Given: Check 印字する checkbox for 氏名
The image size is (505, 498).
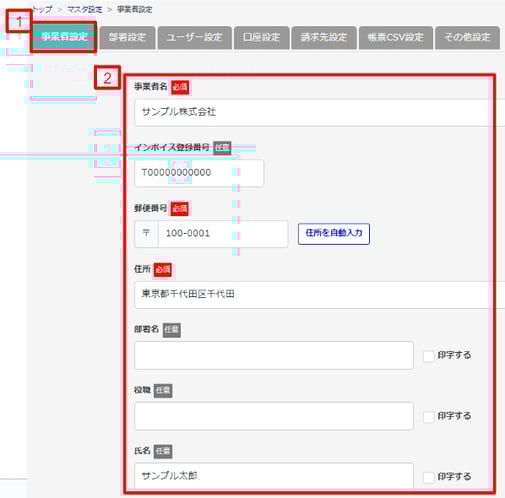Looking at the screenshot, I should (x=428, y=477).
